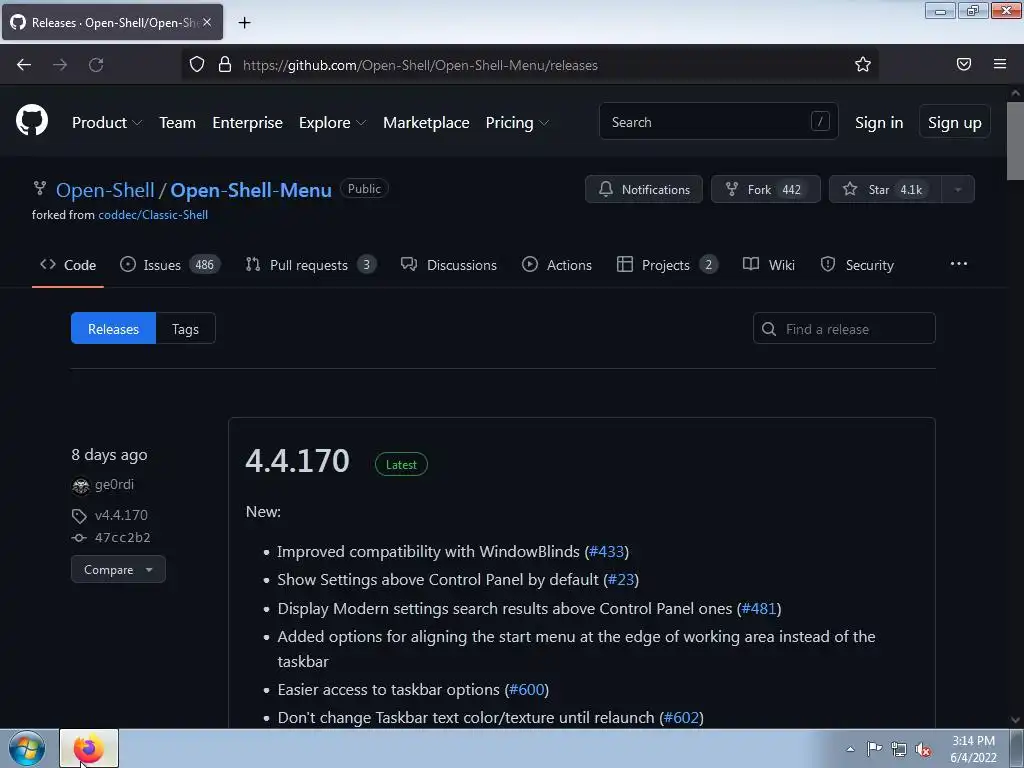The image size is (1024, 768).
Task: Open issue #600 link
Action: point(526,690)
